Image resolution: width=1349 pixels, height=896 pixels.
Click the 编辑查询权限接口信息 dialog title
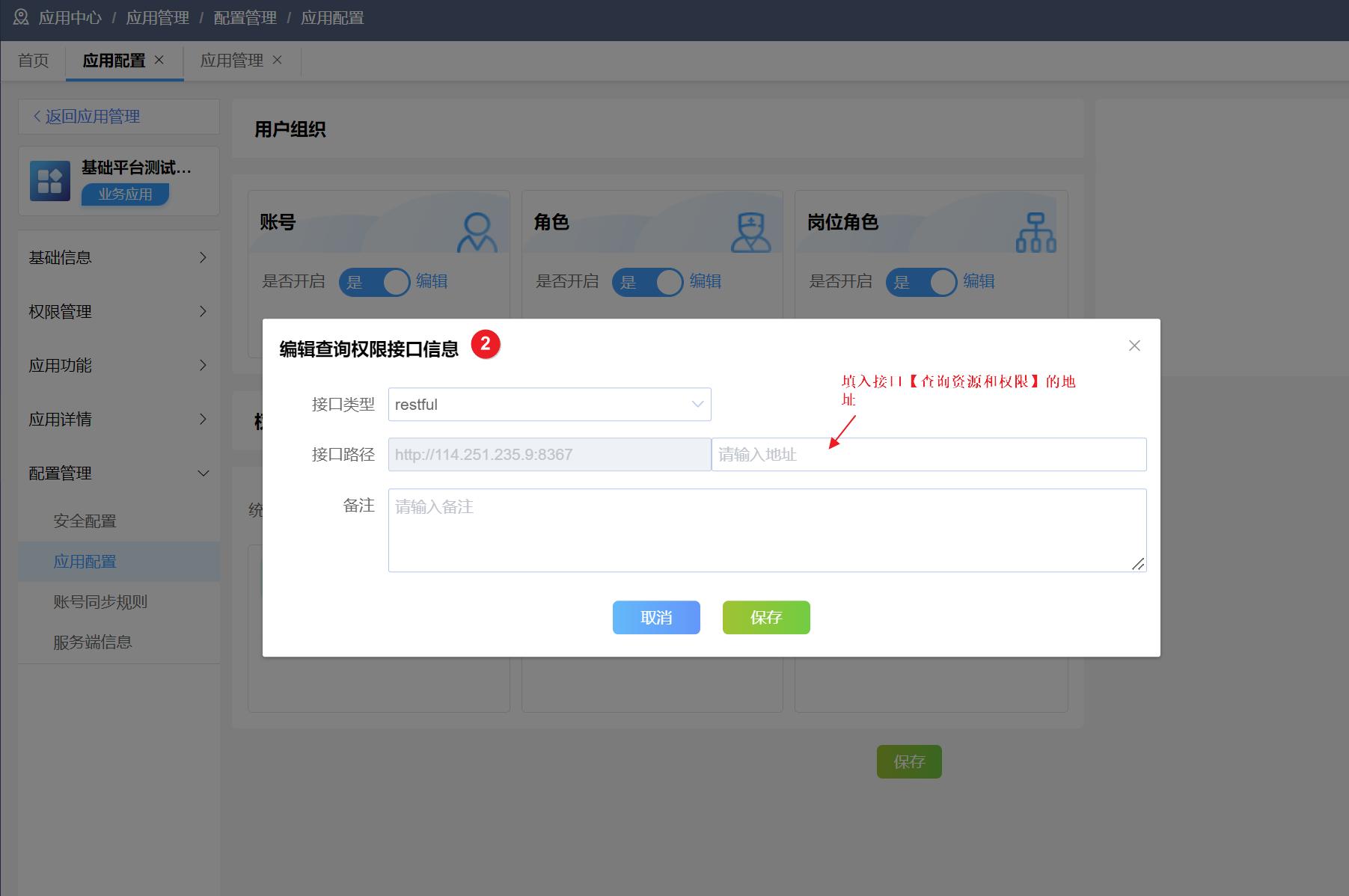[x=369, y=349]
